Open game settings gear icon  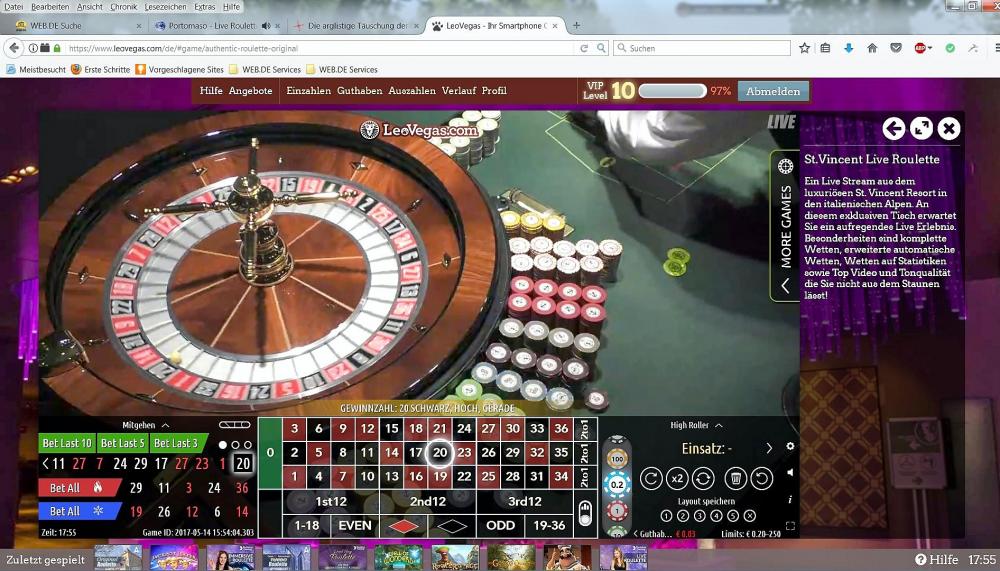[790, 447]
